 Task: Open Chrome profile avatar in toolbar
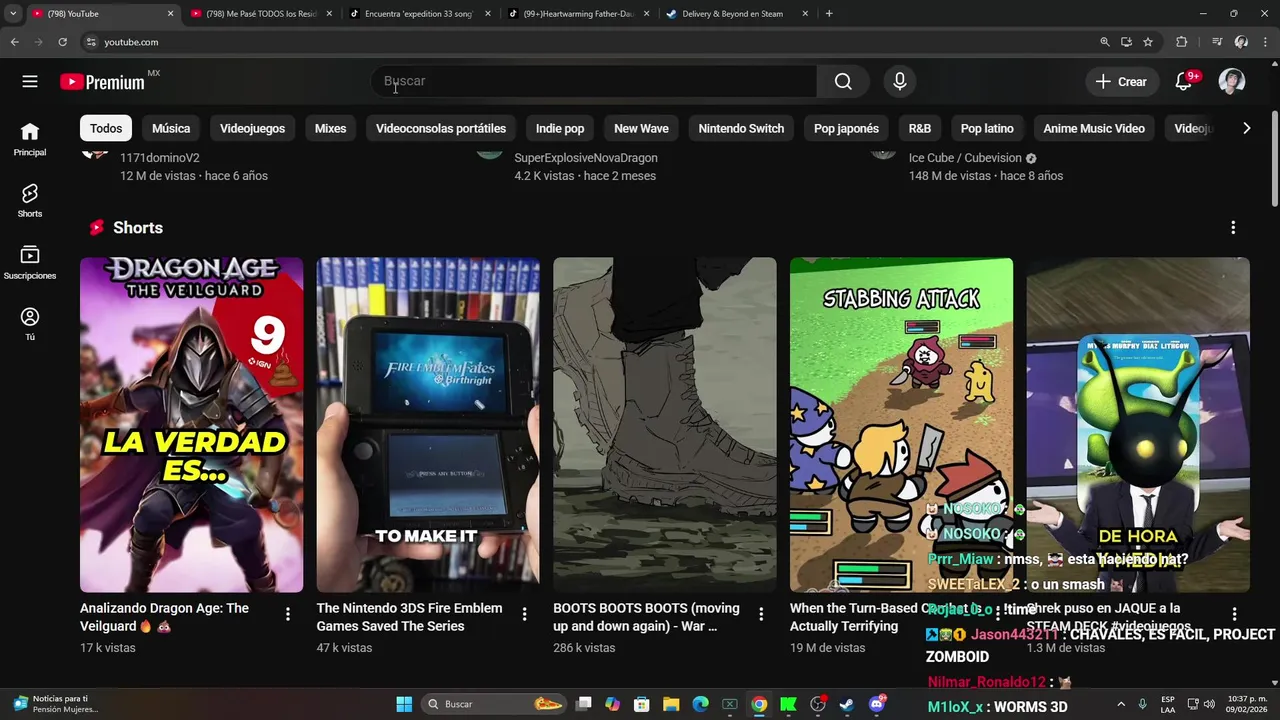pyautogui.click(x=1241, y=42)
